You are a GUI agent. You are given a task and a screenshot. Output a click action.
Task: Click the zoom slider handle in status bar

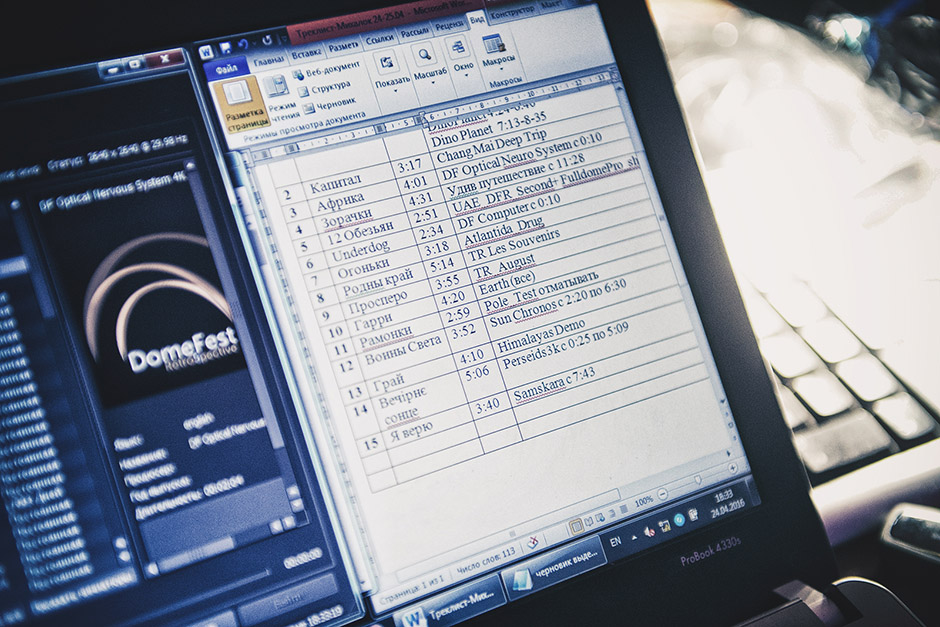[x=697, y=481]
